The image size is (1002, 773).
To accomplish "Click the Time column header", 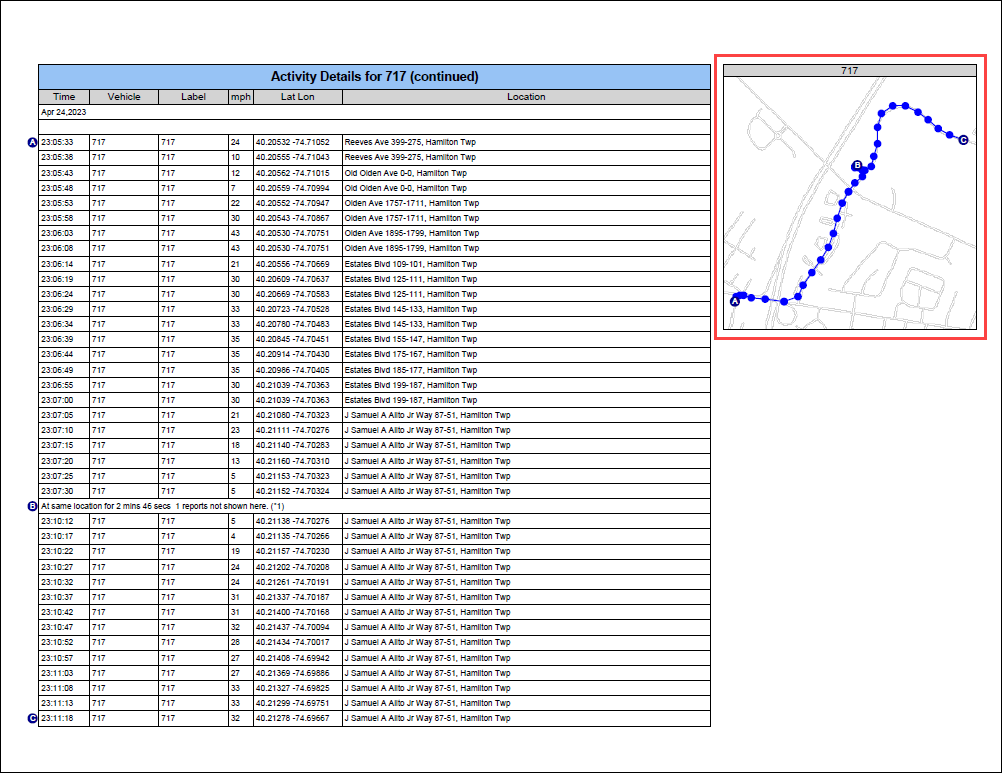I will coord(64,97).
